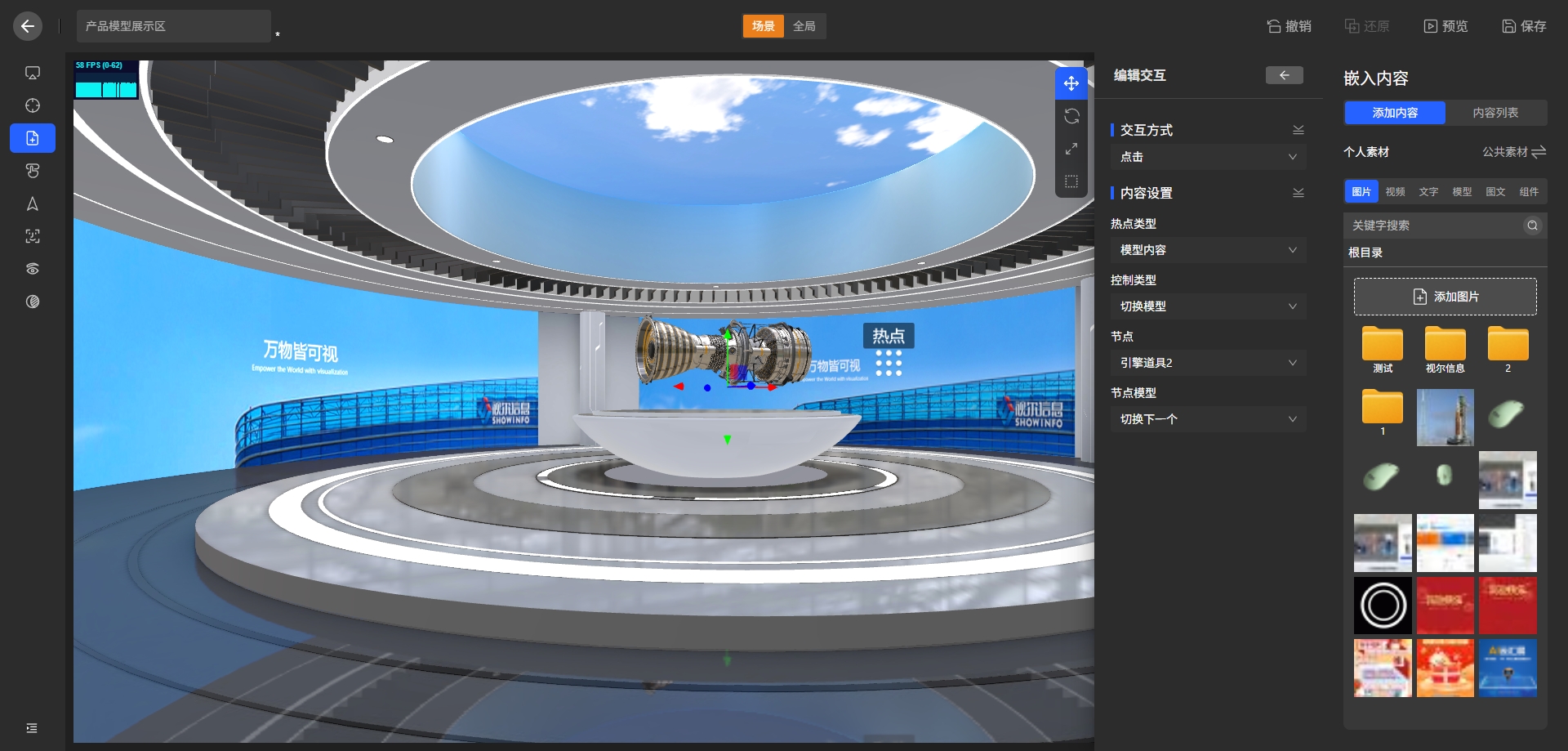Viewport: 1568px width, 751px height.
Task: Select the move gizmo tool in viewport
Action: 1071,83
